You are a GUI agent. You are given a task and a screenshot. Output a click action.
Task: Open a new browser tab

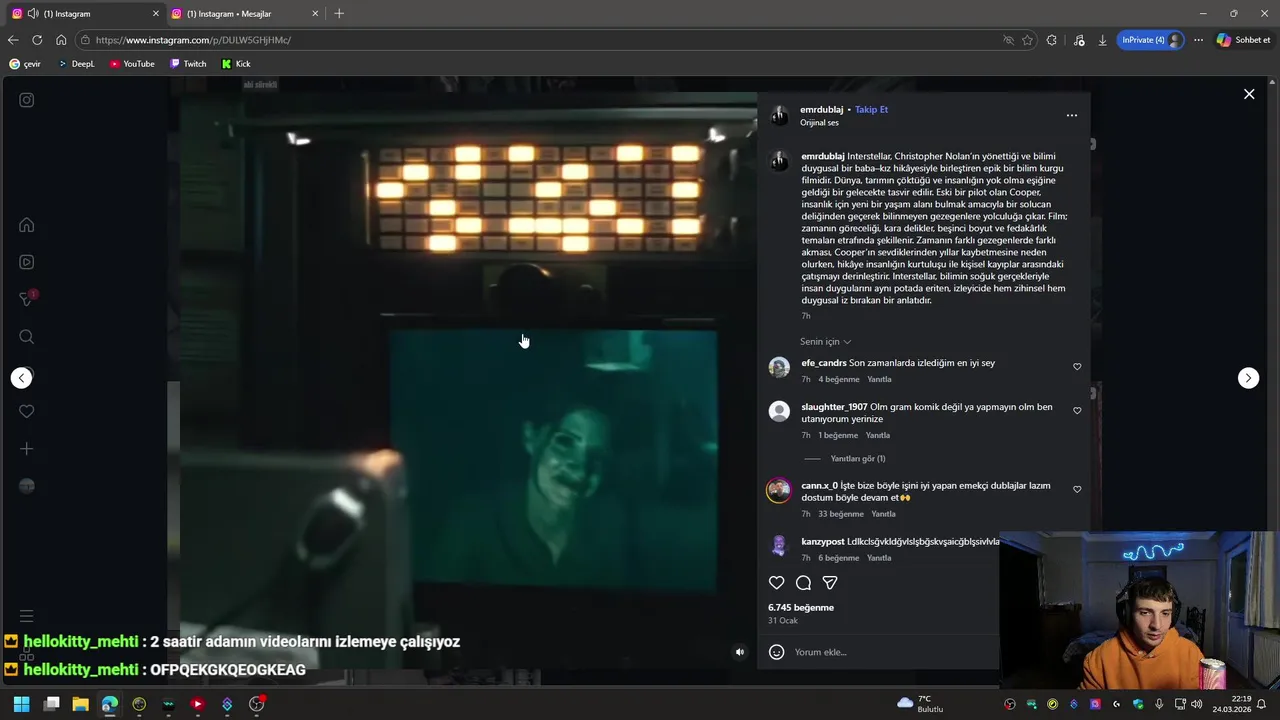pyautogui.click(x=339, y=14)
